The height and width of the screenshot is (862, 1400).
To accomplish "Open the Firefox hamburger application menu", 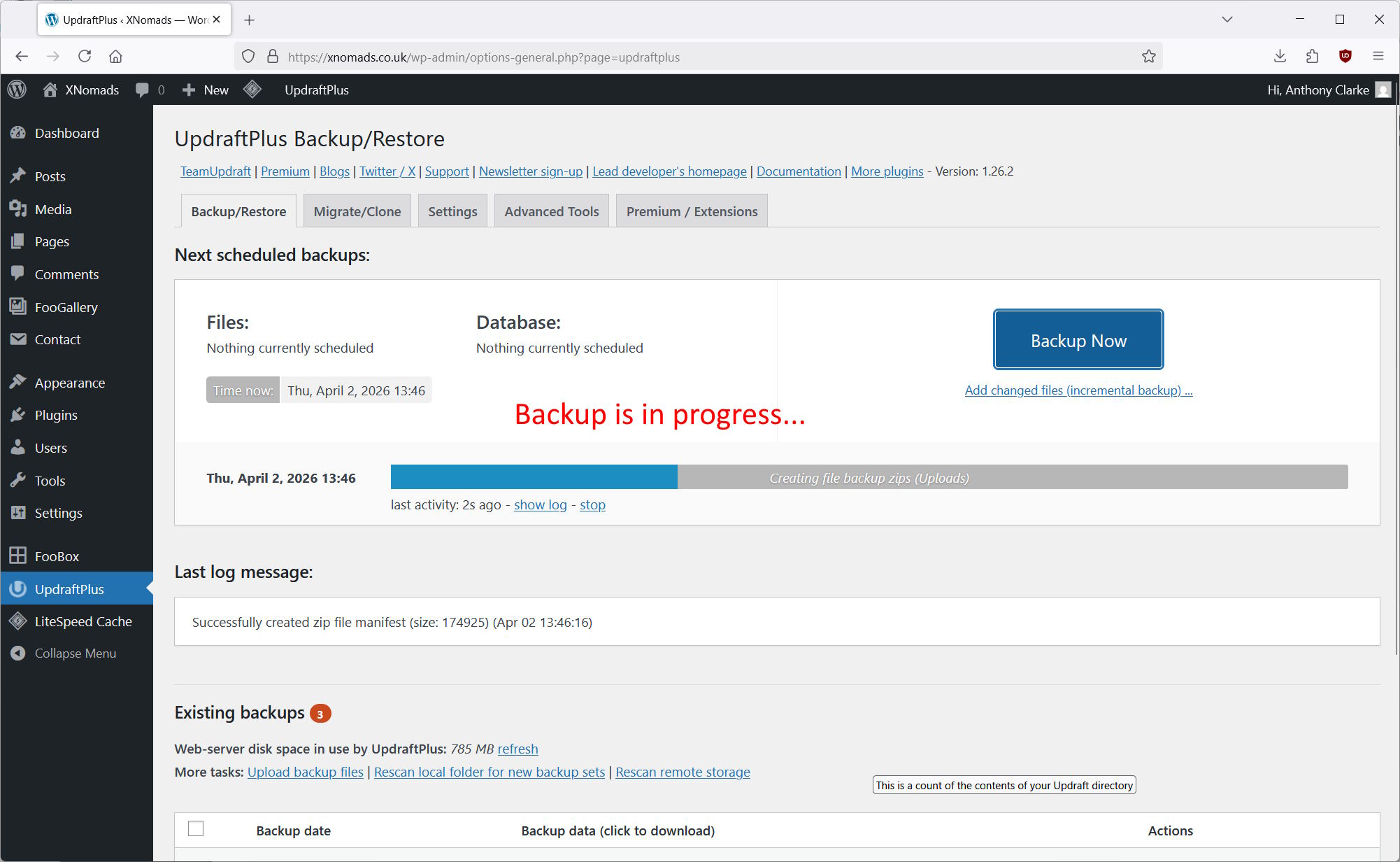I will tap(1378, 57).
